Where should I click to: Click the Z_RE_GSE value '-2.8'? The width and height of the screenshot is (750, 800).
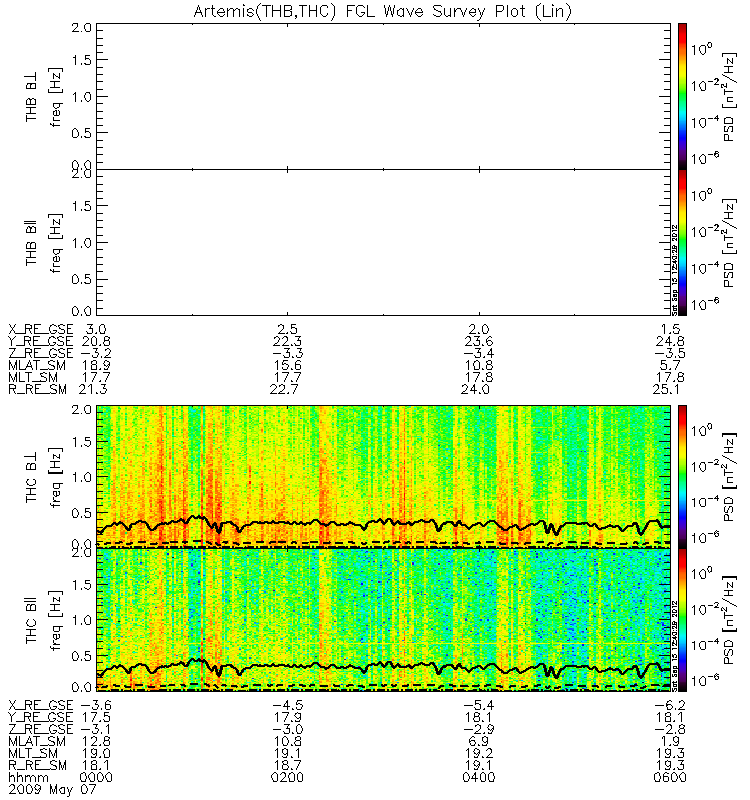pos(670,729)
